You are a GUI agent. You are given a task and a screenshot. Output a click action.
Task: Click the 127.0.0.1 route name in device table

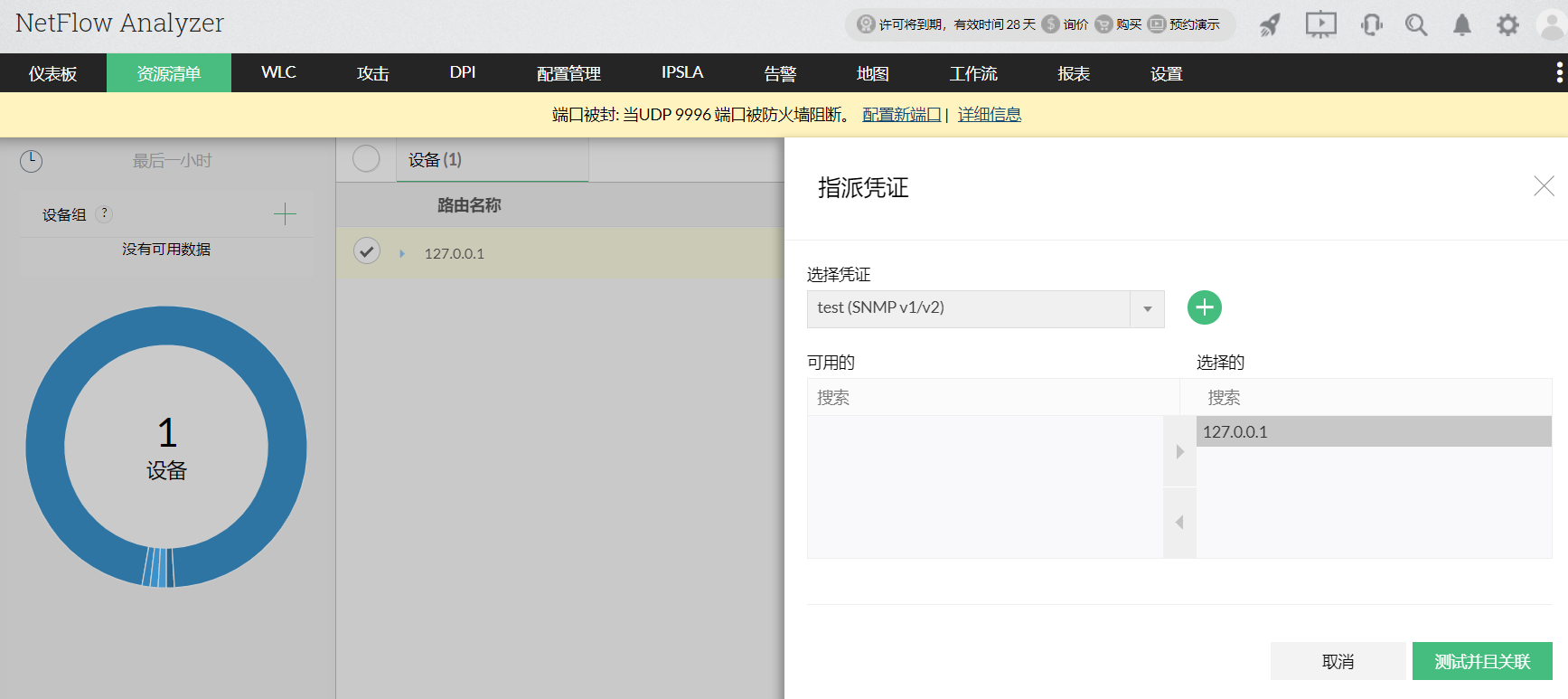[455, 253]
